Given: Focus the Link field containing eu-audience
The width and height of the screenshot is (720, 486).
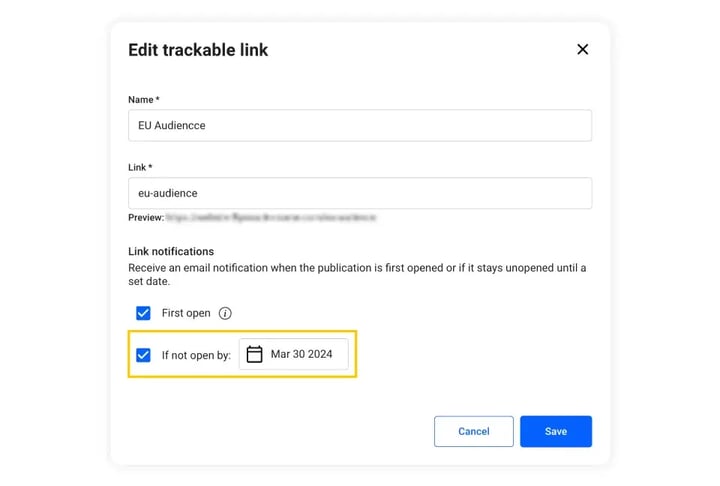Looking at the screenshot, I should [x=360, y=193].
